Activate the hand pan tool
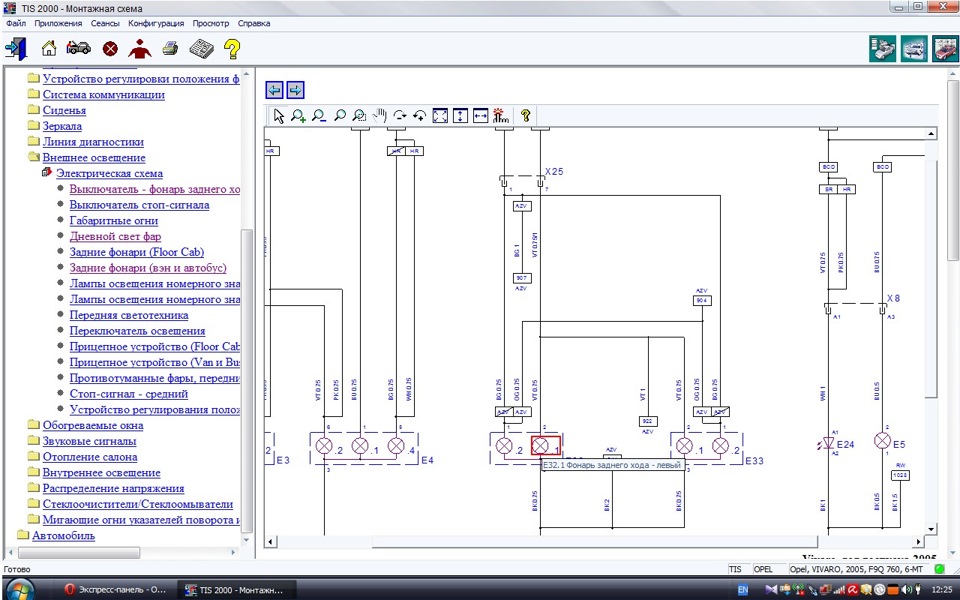Viewport: 960px width, 600px height. 380,115
